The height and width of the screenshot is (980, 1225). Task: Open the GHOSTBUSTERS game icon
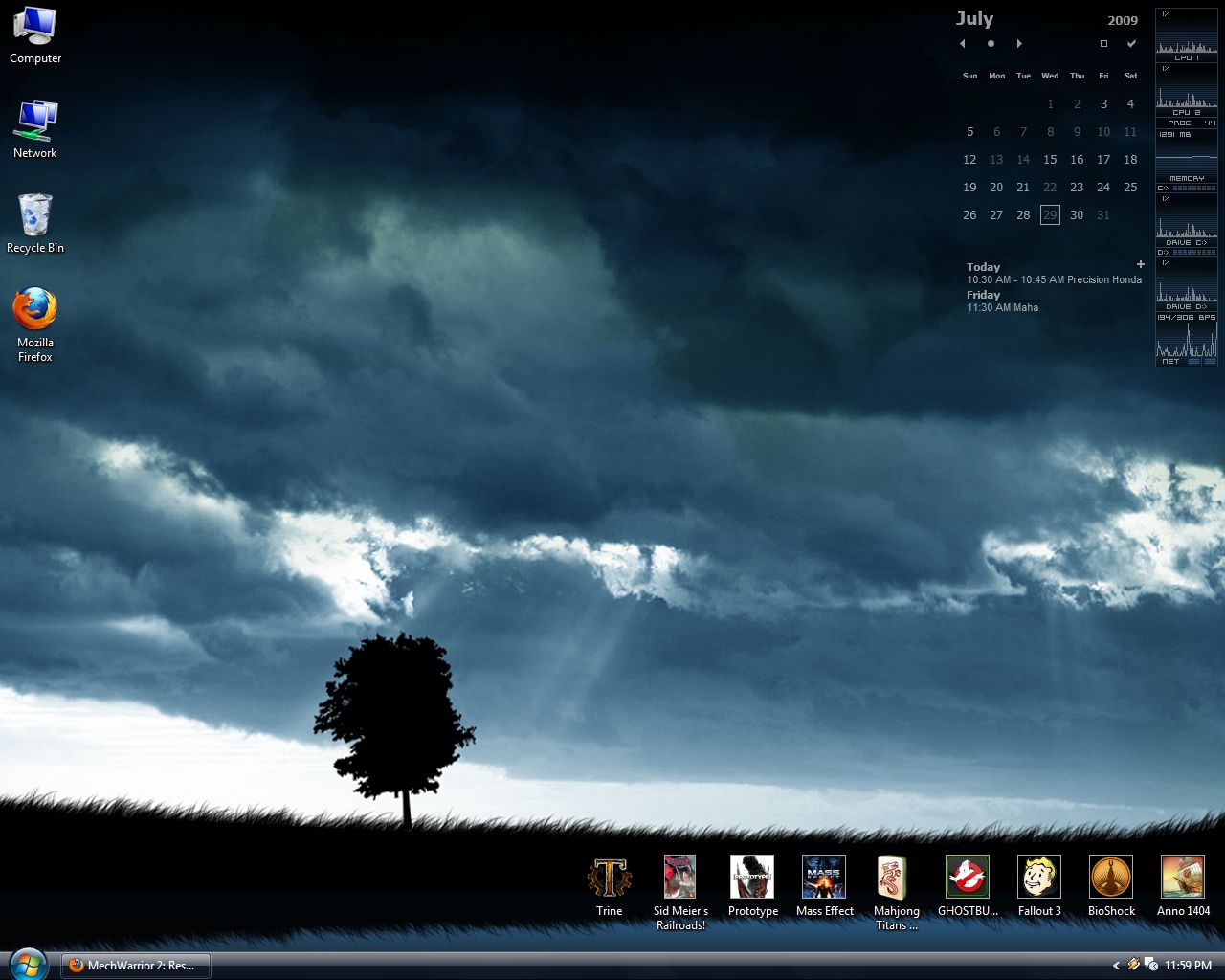(x=968, y=878)
